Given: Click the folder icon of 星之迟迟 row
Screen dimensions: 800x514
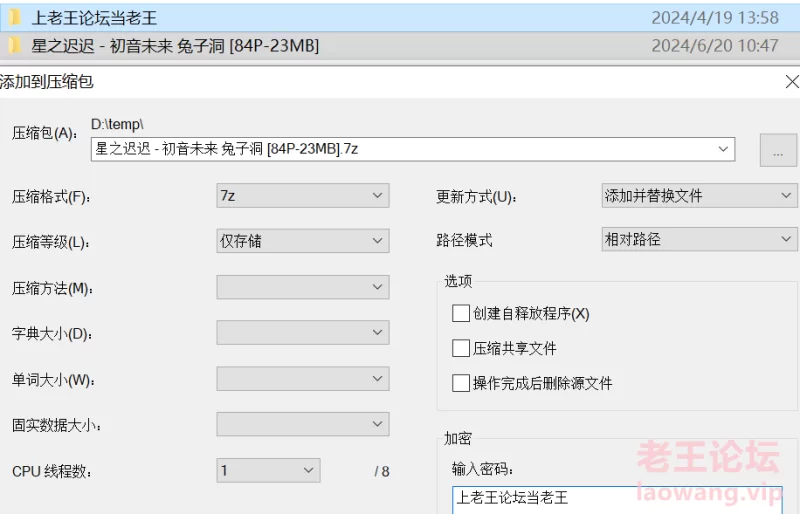Looking at the screenshot, I should pos(15,46).
